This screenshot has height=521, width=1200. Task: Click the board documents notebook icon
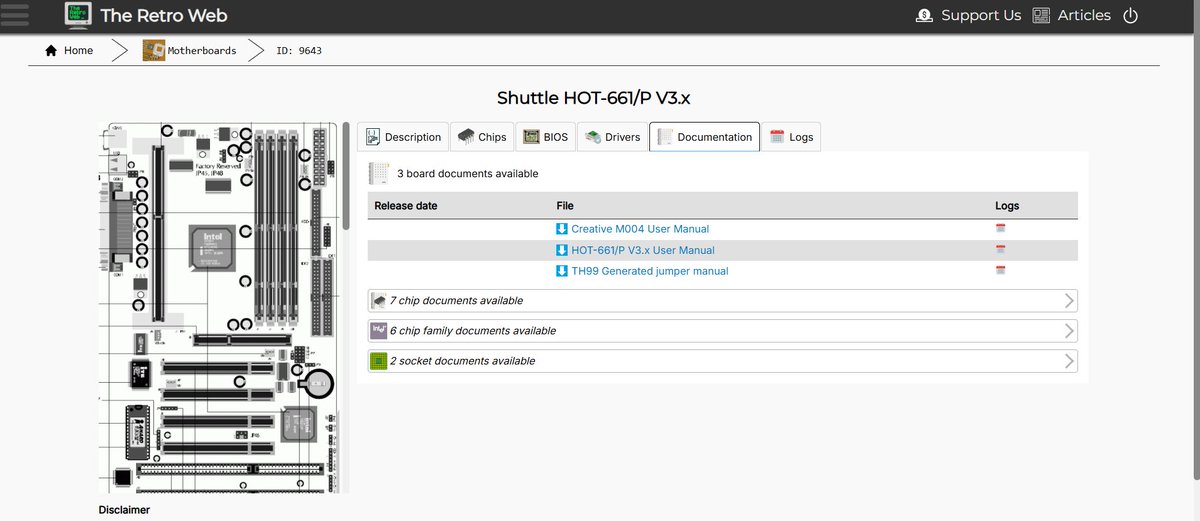pyautogui.click(x=379, y=173)
